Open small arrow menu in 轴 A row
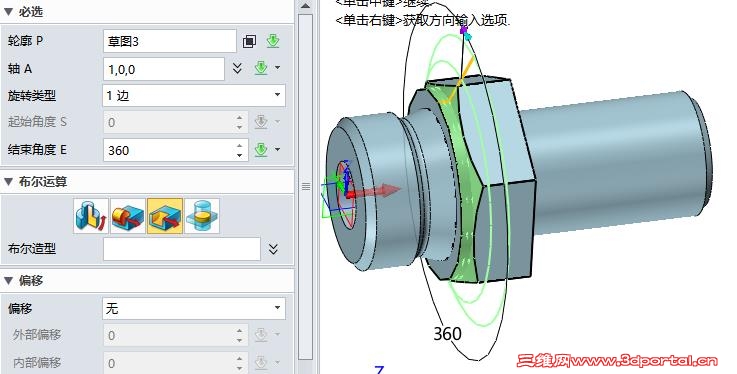Image resolution: width=737 pixels, height=374 pixels. pos(277,68)
